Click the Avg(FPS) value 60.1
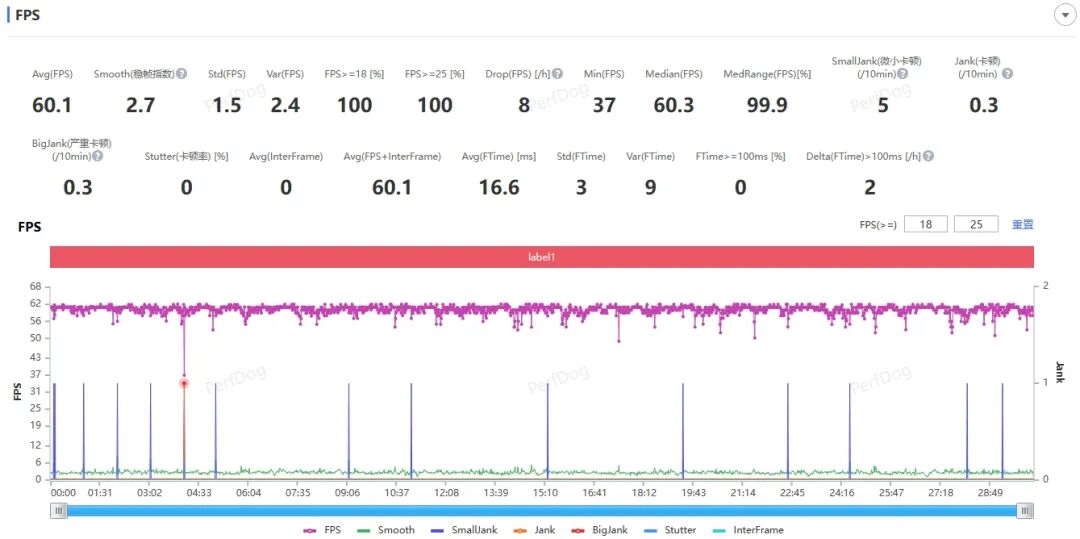 [x=52, y=105]
